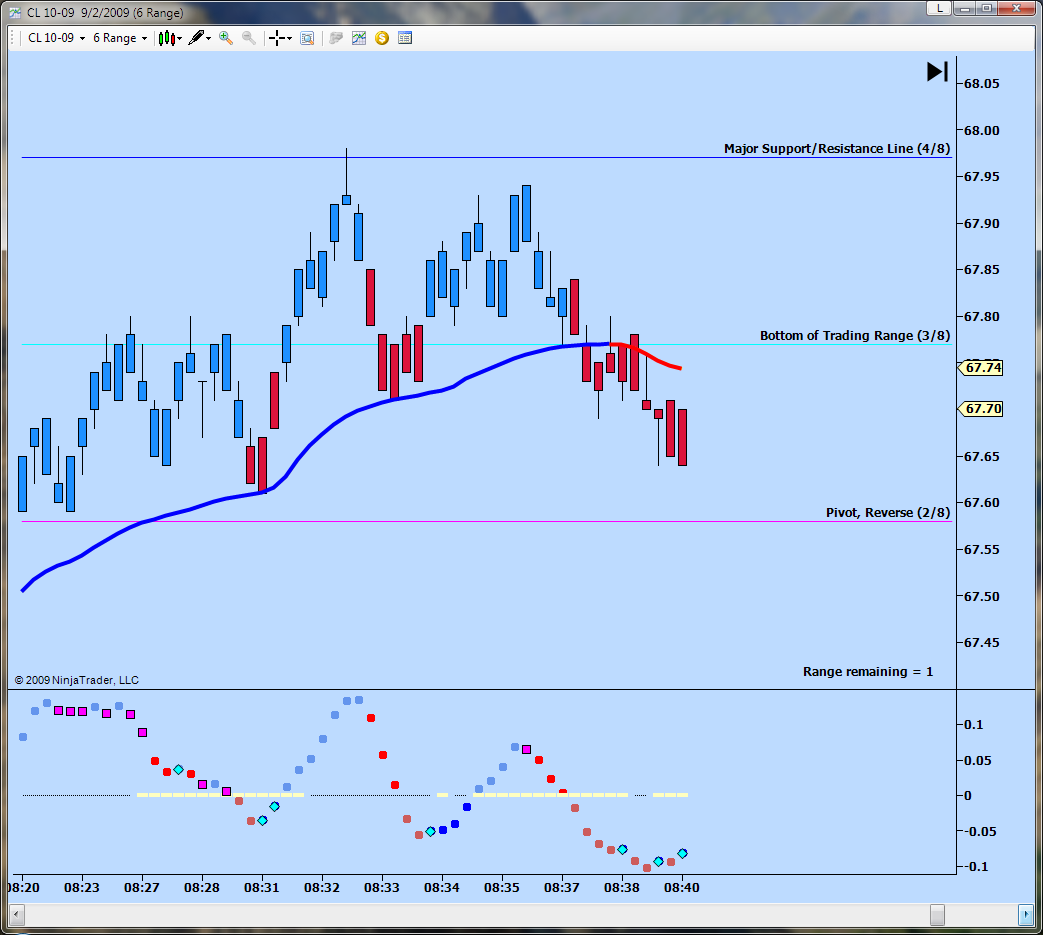The width and height of the screenshot is (1043, 935).
Task: Click the 08:27 time axis label
Action: coord(142,887)
